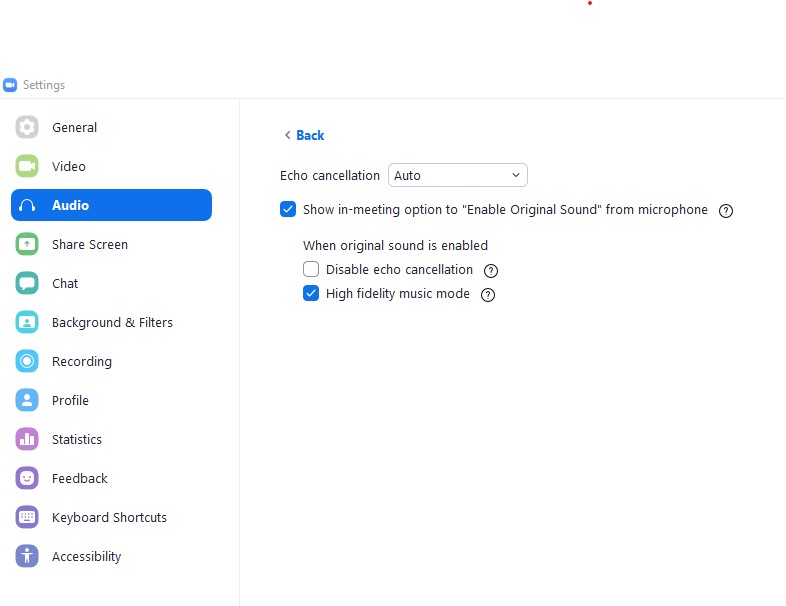Click the General gear icon
786x606 pixels.
[27, 127]
